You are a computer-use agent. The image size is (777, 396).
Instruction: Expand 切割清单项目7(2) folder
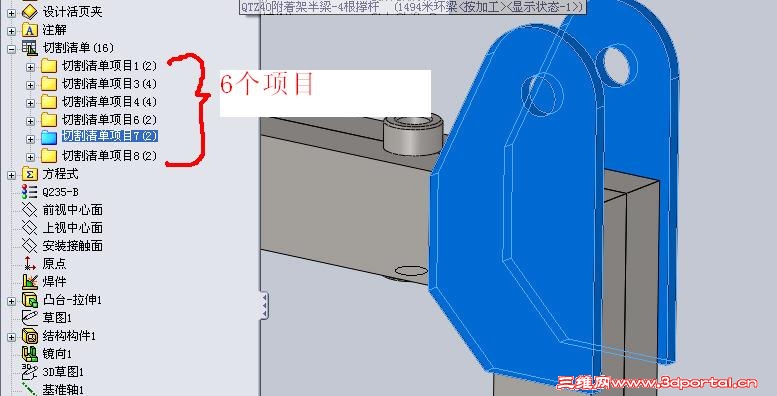pyautogui.click(x=30, y=139)
